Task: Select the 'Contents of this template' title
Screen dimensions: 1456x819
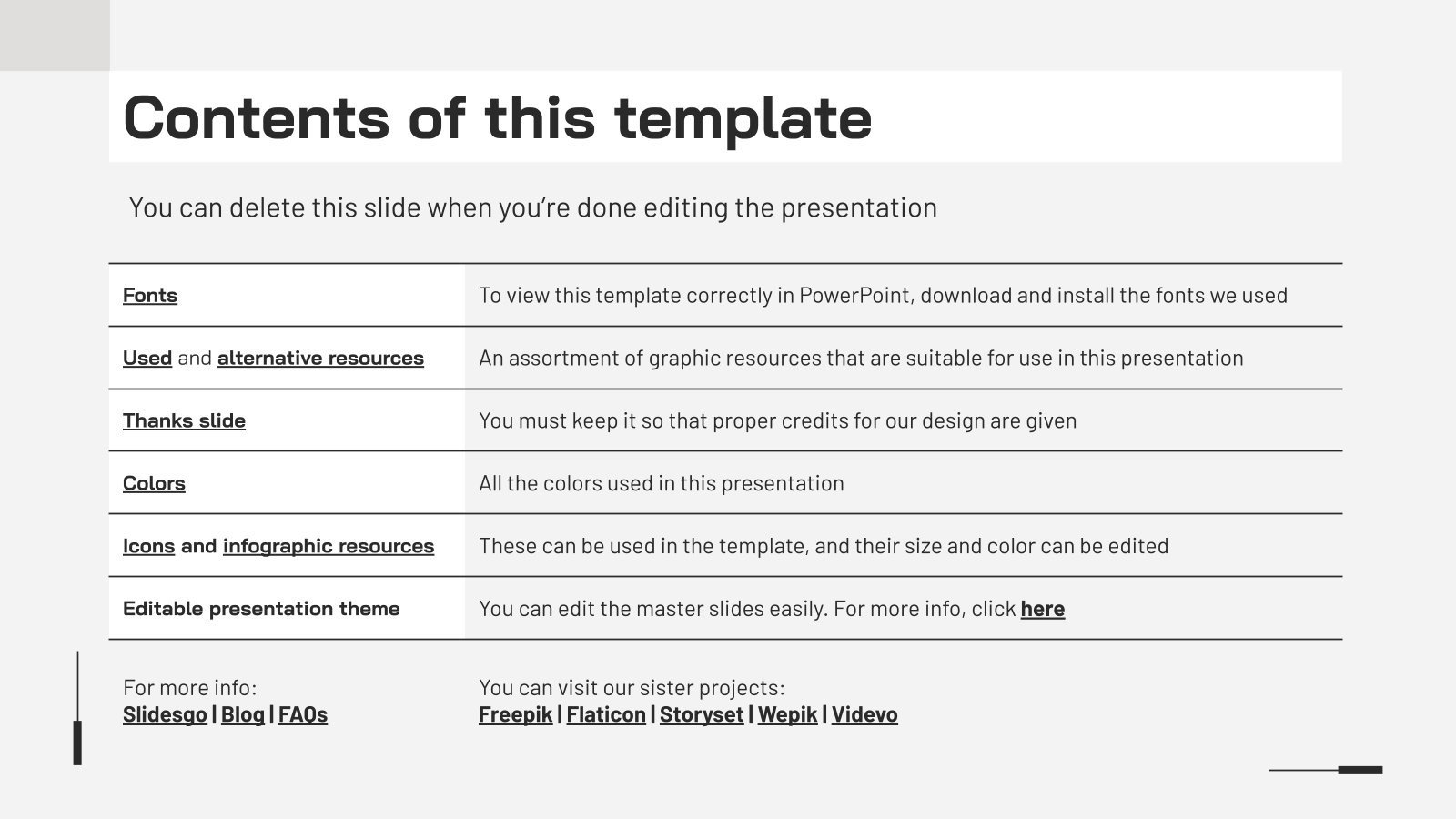Action: pyautogui.click(x=498, y=117)
